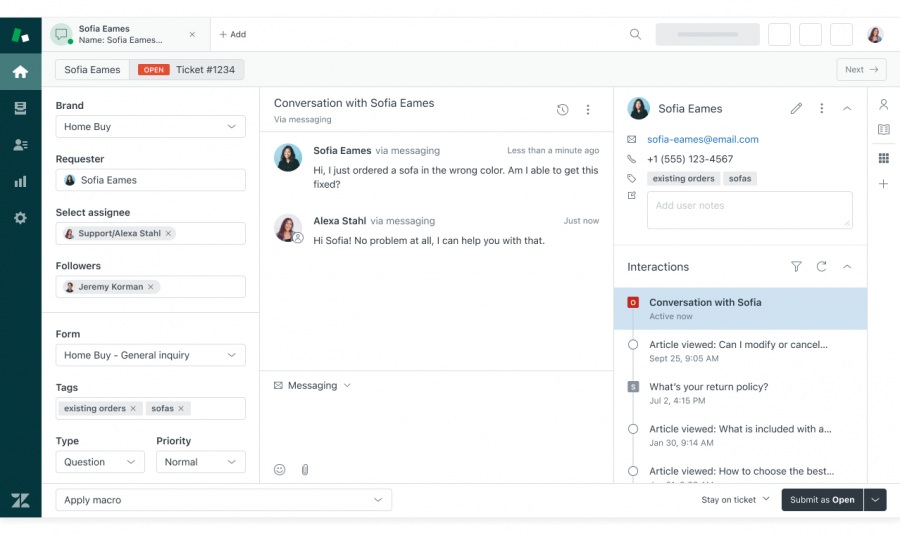Click the Add user notes field
The height and width of the screenshot is (535, 900).
point(749,209)
